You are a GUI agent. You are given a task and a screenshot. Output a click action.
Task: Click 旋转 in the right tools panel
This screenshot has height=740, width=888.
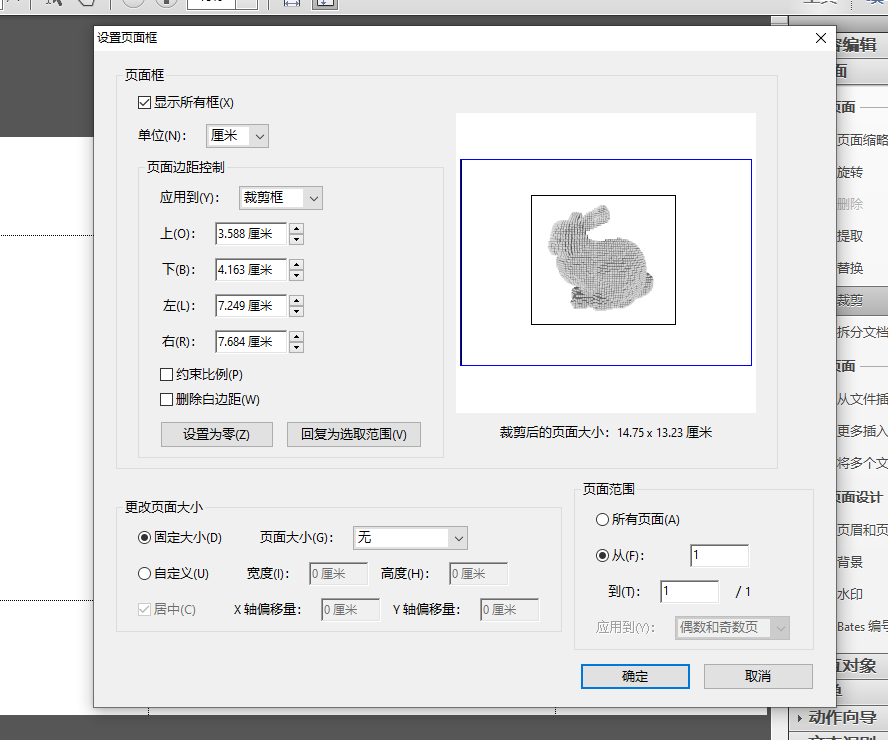pos(850,173)
